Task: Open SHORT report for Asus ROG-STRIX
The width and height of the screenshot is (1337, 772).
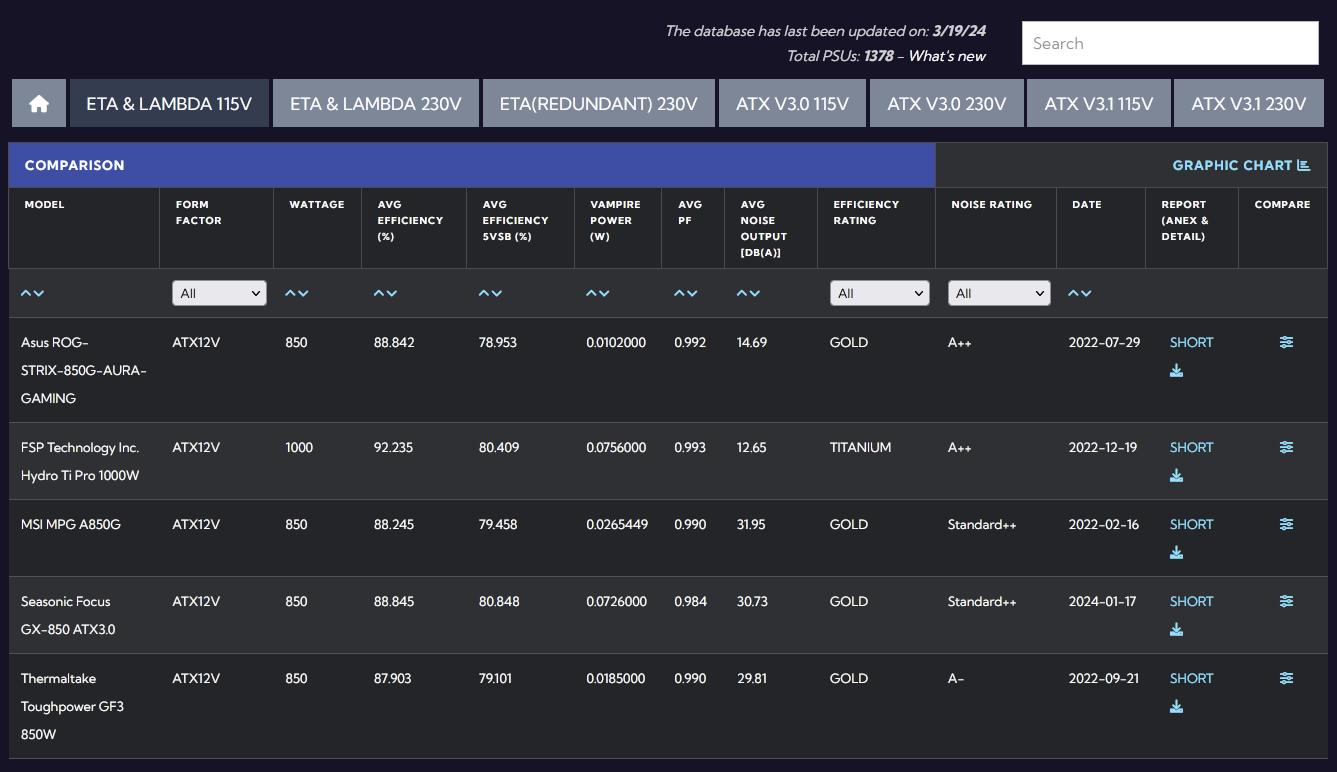Action: point(1192,342)
